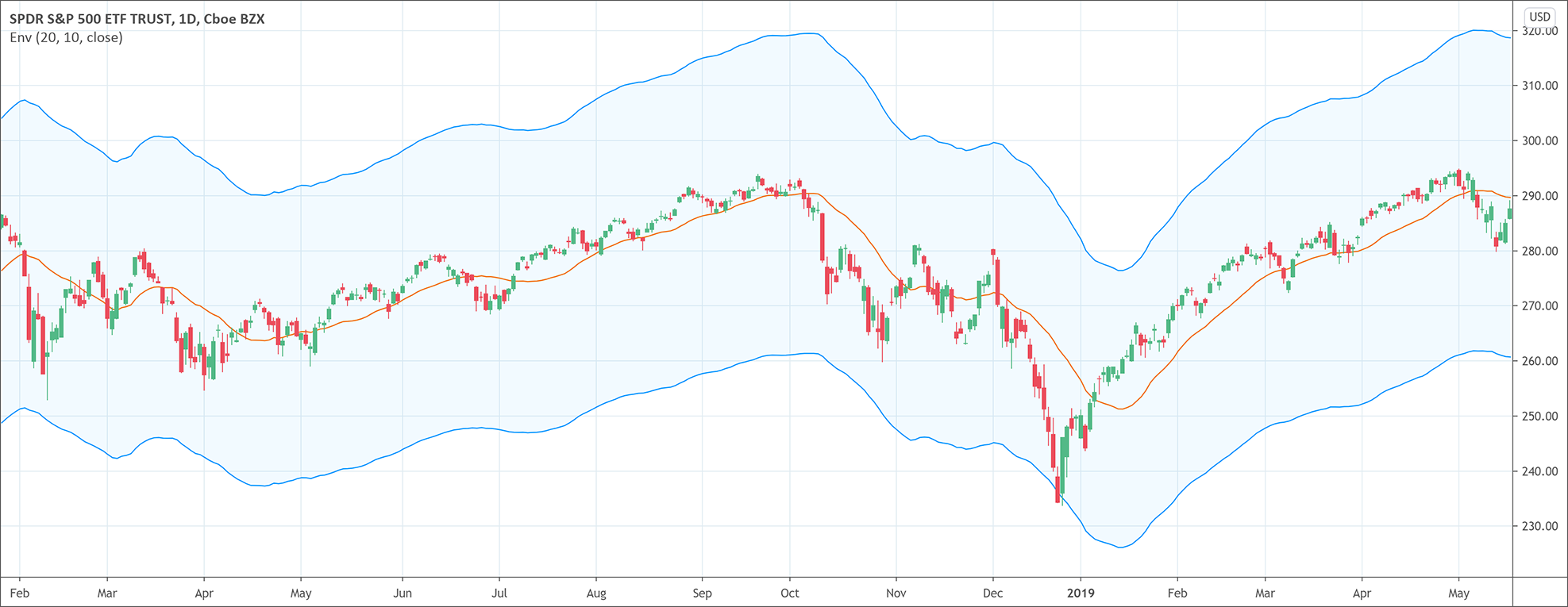Click the 280.00 price scale label
Screen dimensions: 1568x607
[x=1540, y=251]
